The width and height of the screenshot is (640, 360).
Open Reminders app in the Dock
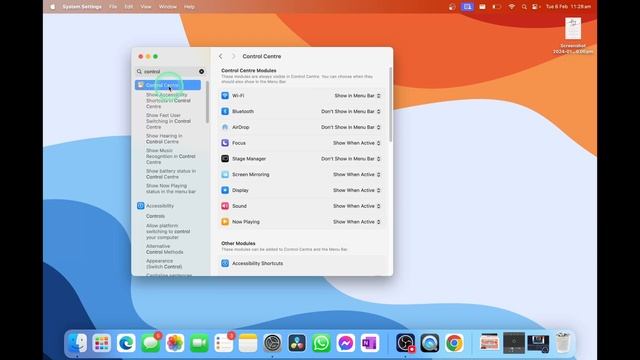(224, 343)
